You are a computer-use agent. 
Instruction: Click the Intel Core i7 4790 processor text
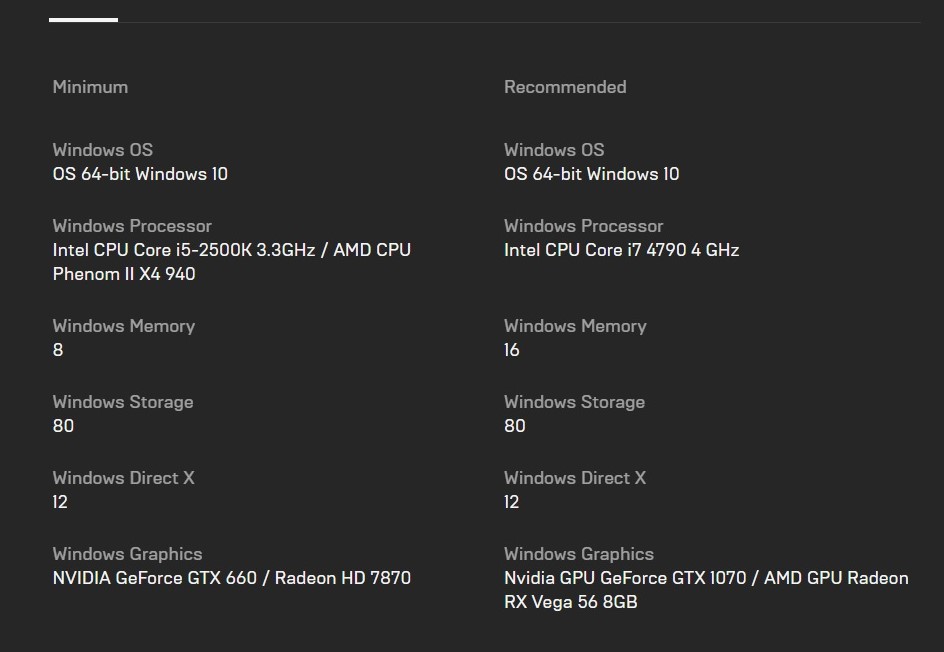[621, 250]
